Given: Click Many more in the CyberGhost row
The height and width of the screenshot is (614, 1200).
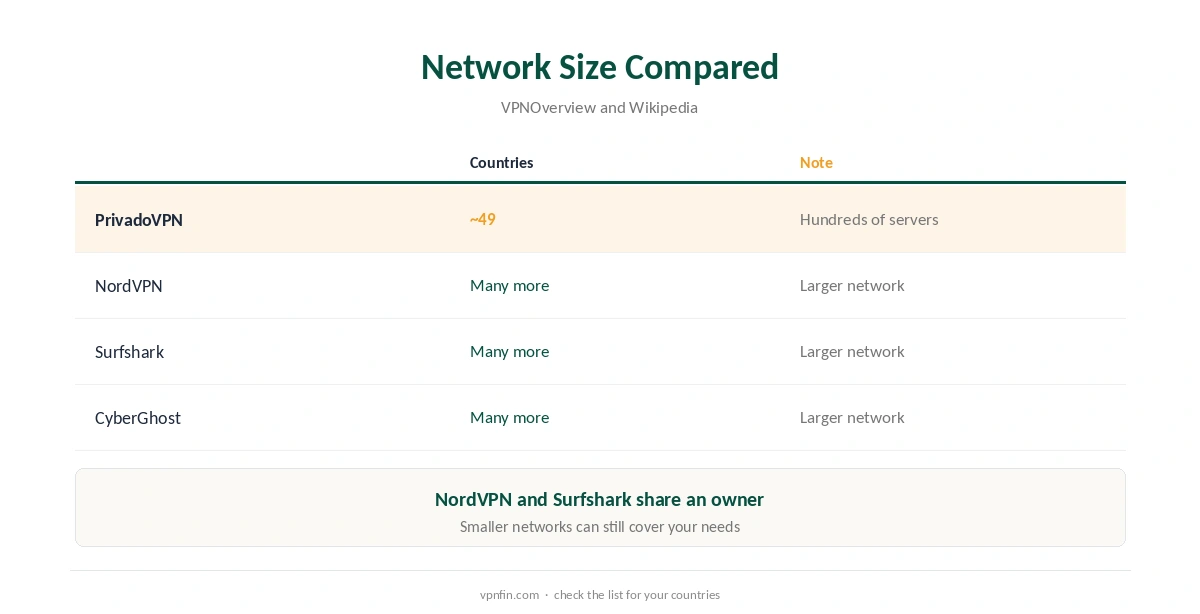Looking at the screenshot, I should (x=509, y=417).
